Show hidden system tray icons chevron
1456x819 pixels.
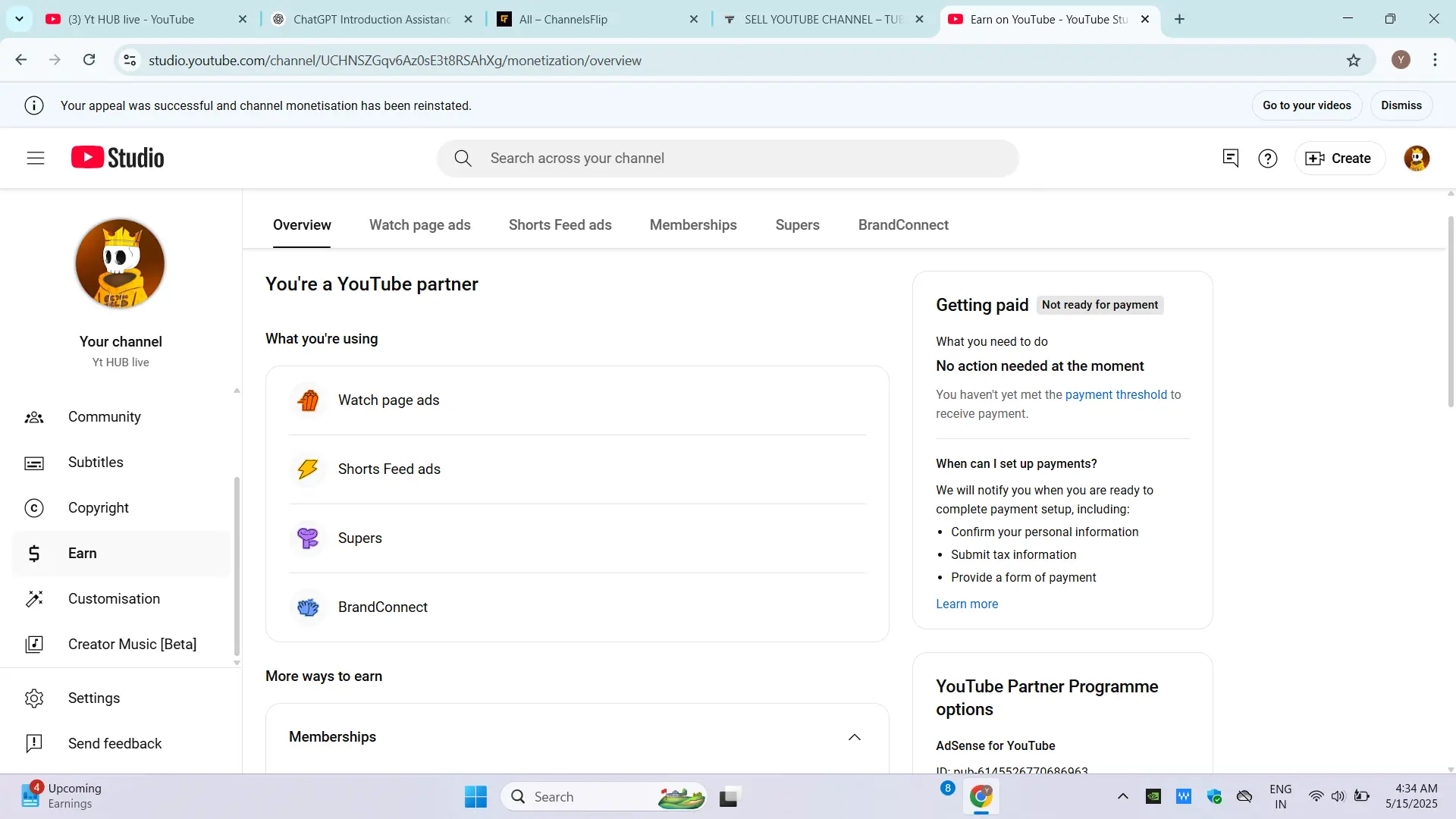click(x=1122, y=796)
